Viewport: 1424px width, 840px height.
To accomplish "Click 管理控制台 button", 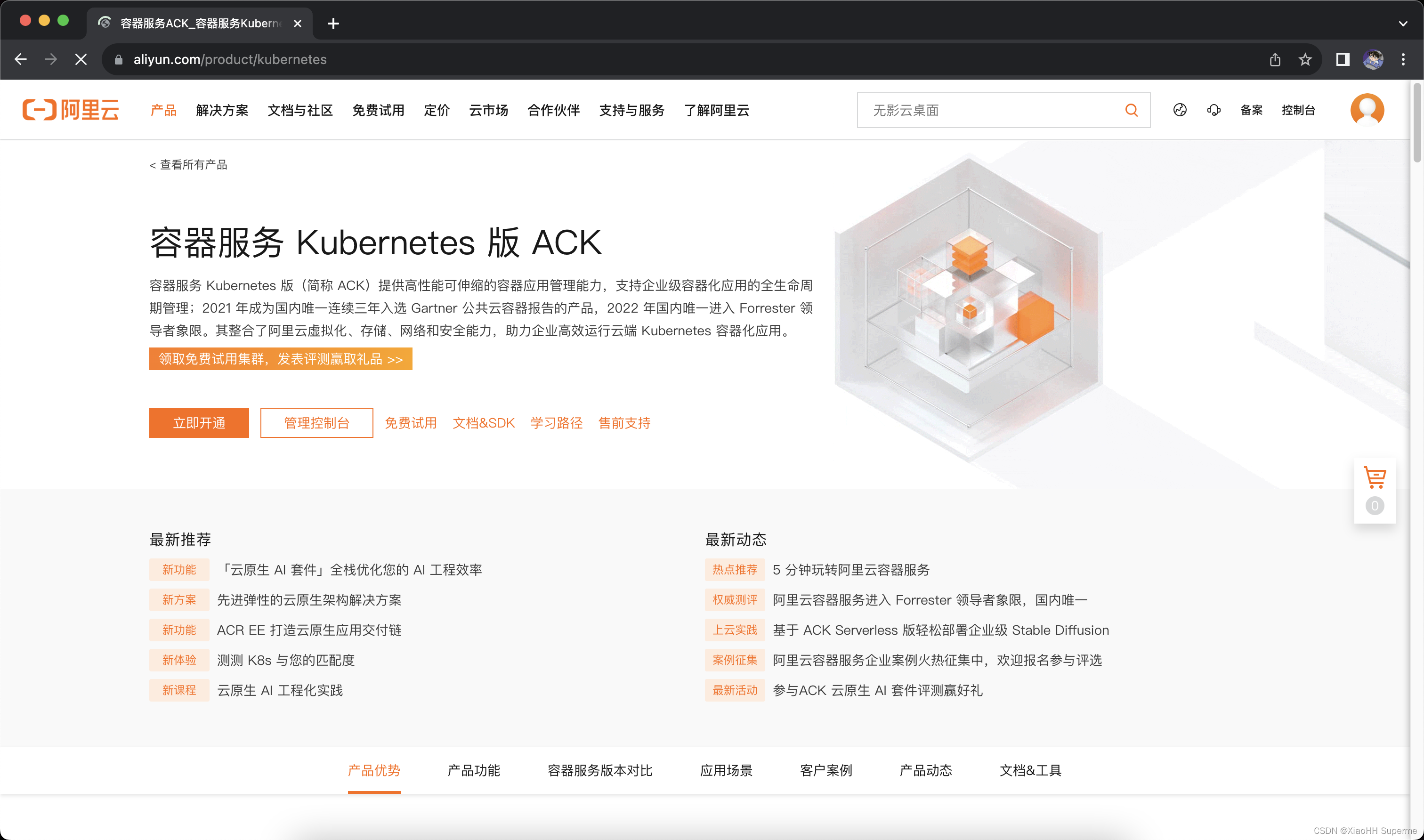I will [316, 423].
